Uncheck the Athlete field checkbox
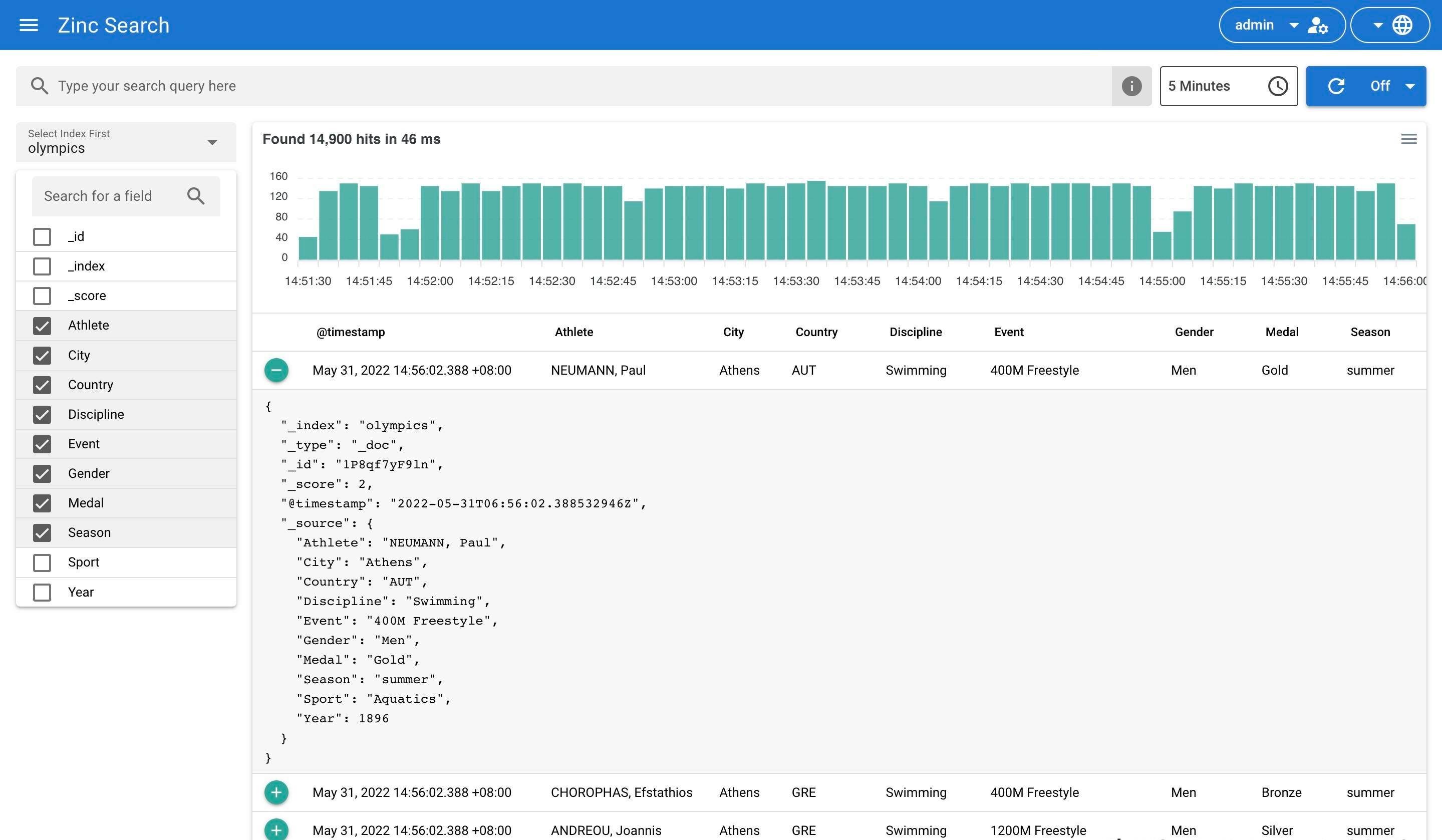Image resolution: width=1442 pixels, height=840 pixels. point(42,326)
